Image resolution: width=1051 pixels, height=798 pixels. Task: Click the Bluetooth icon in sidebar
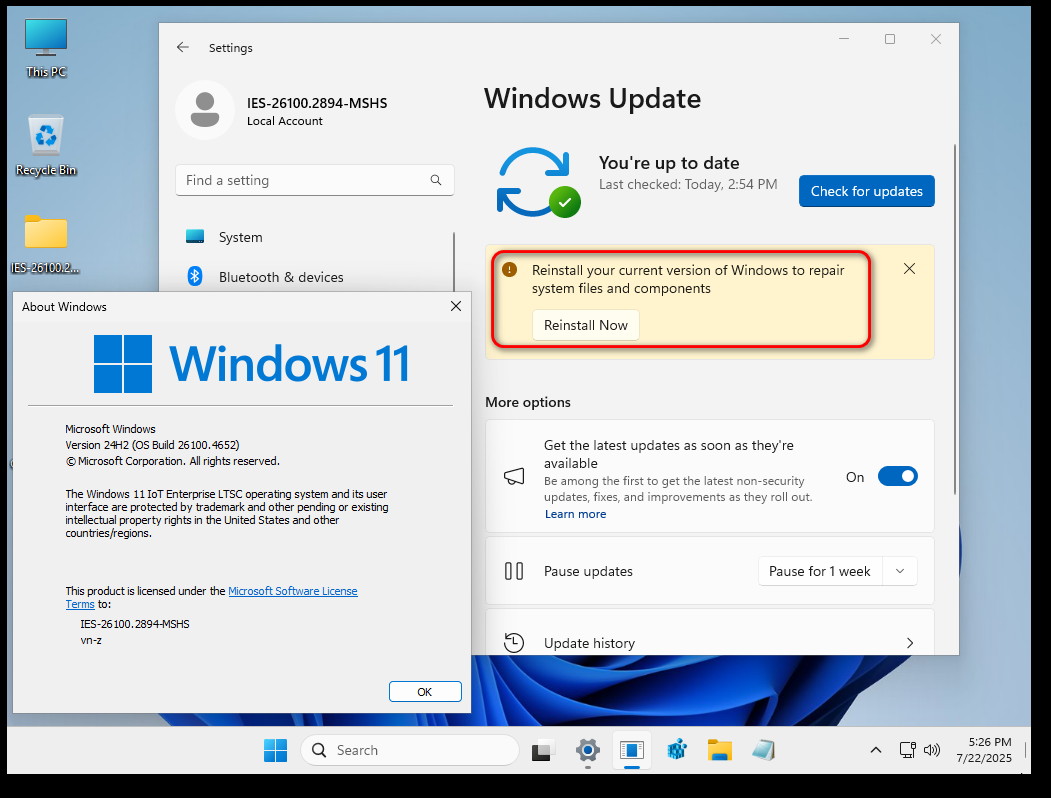pyautogui.click(x=195, y=276)
